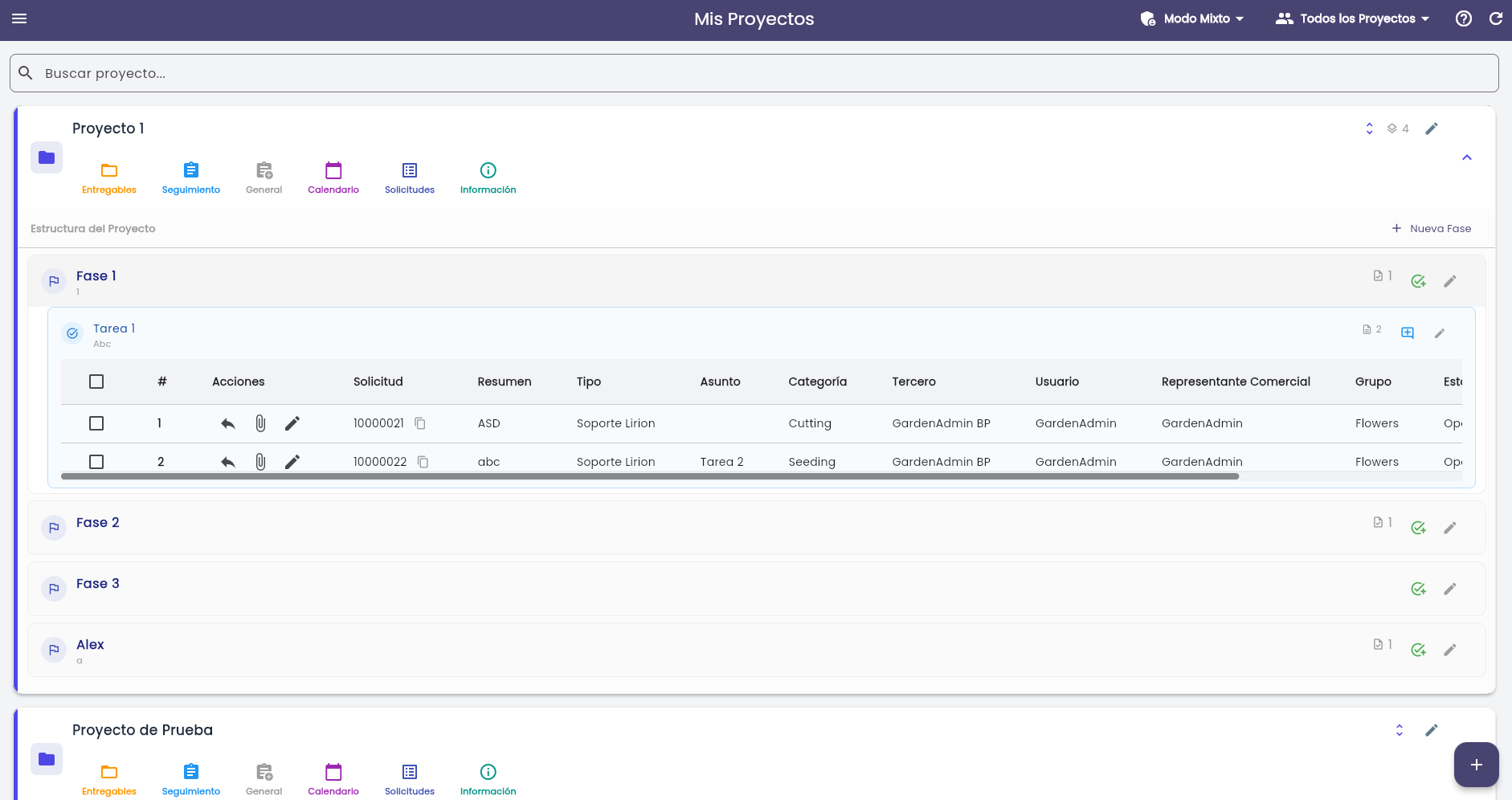
Task: Click the floating plus add button
Action: coord(1476,765)
